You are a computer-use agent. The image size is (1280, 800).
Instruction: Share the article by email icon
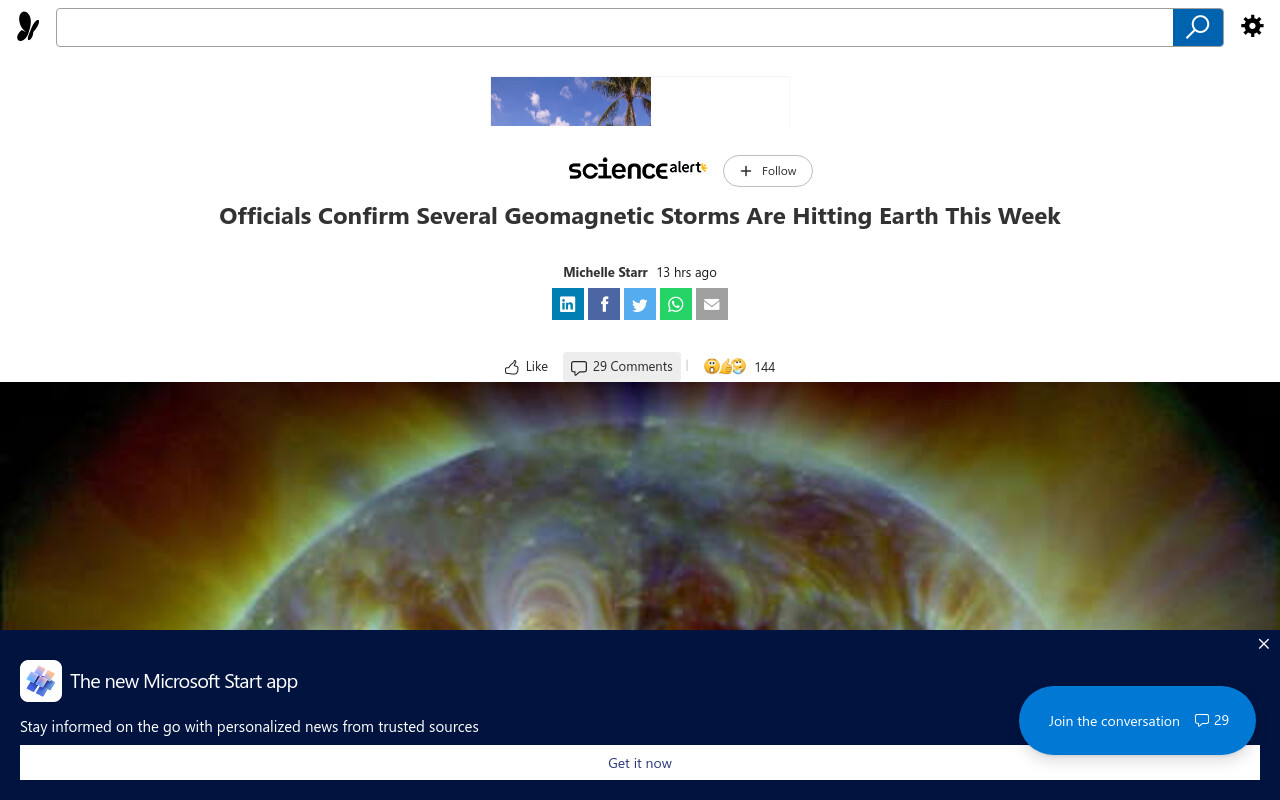pyautogui.click(x=712, y=304)
